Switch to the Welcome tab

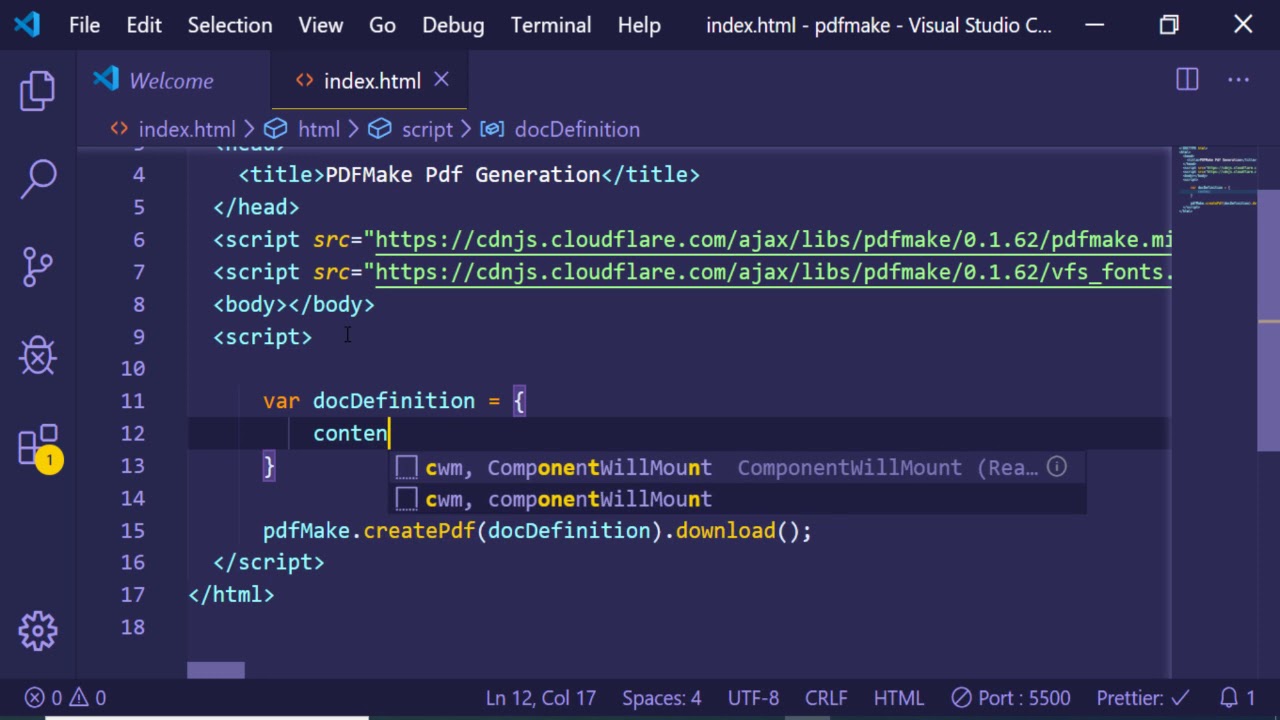click(170, 81)
